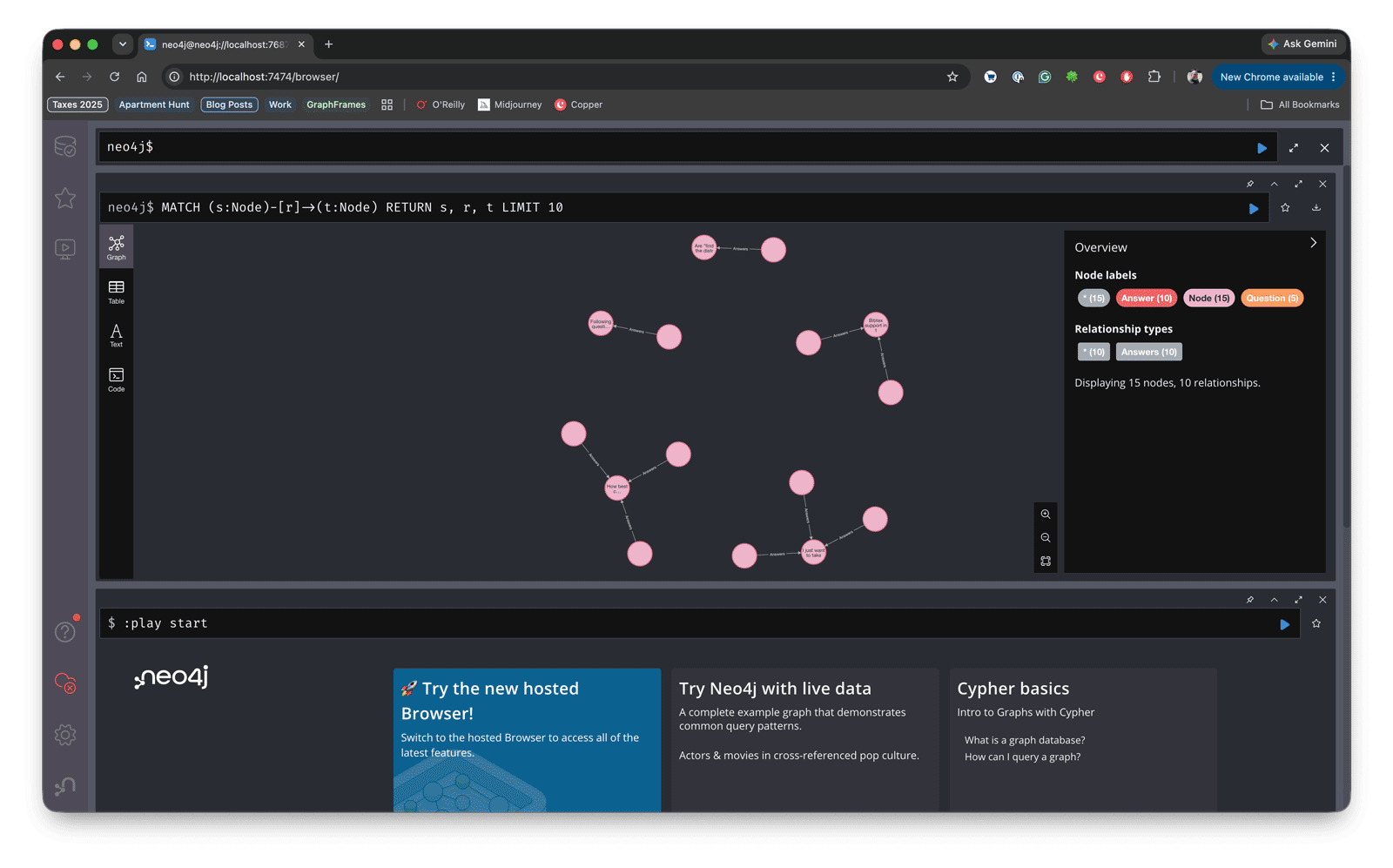
Task: Open the Guides sidebar icon
Action: click(x=65, y=249)
